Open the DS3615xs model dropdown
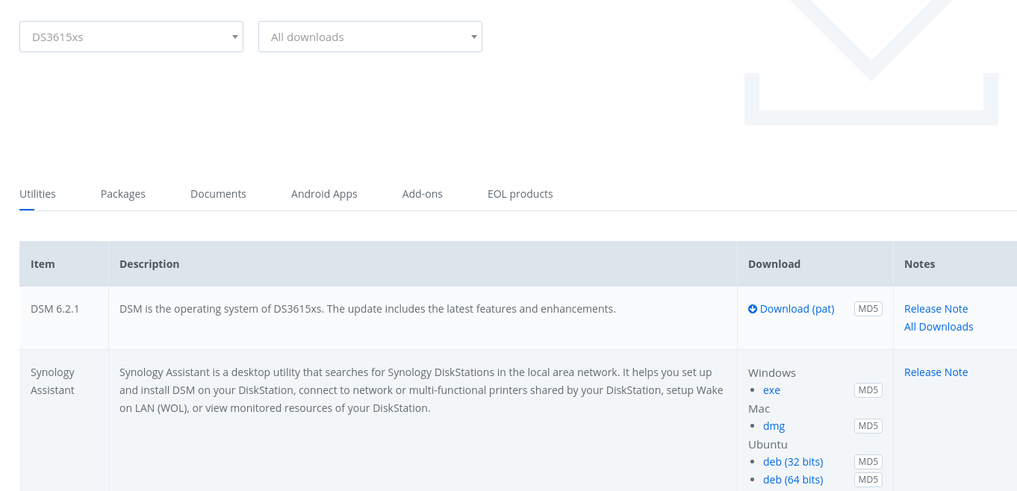 tap(131, 37)
